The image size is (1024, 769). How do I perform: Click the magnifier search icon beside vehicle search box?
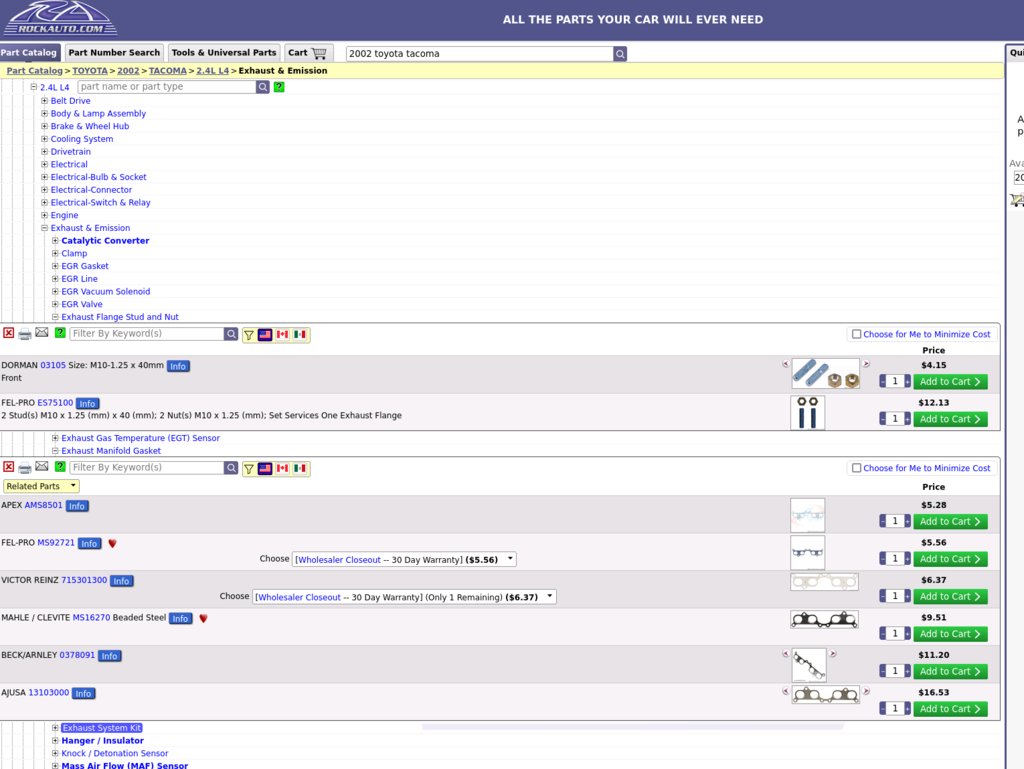[x=620, y=54]
